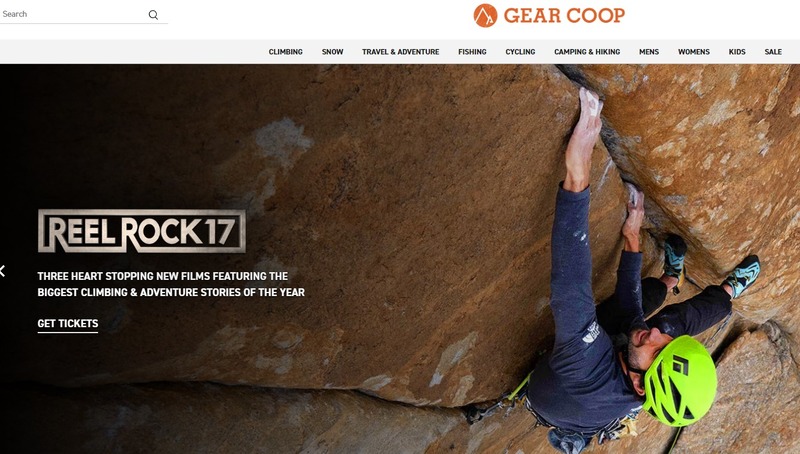This screenshot has height=454, width=800.
Task: Click the Gear Coop mountain logo icon
Action: click(485, 15)
